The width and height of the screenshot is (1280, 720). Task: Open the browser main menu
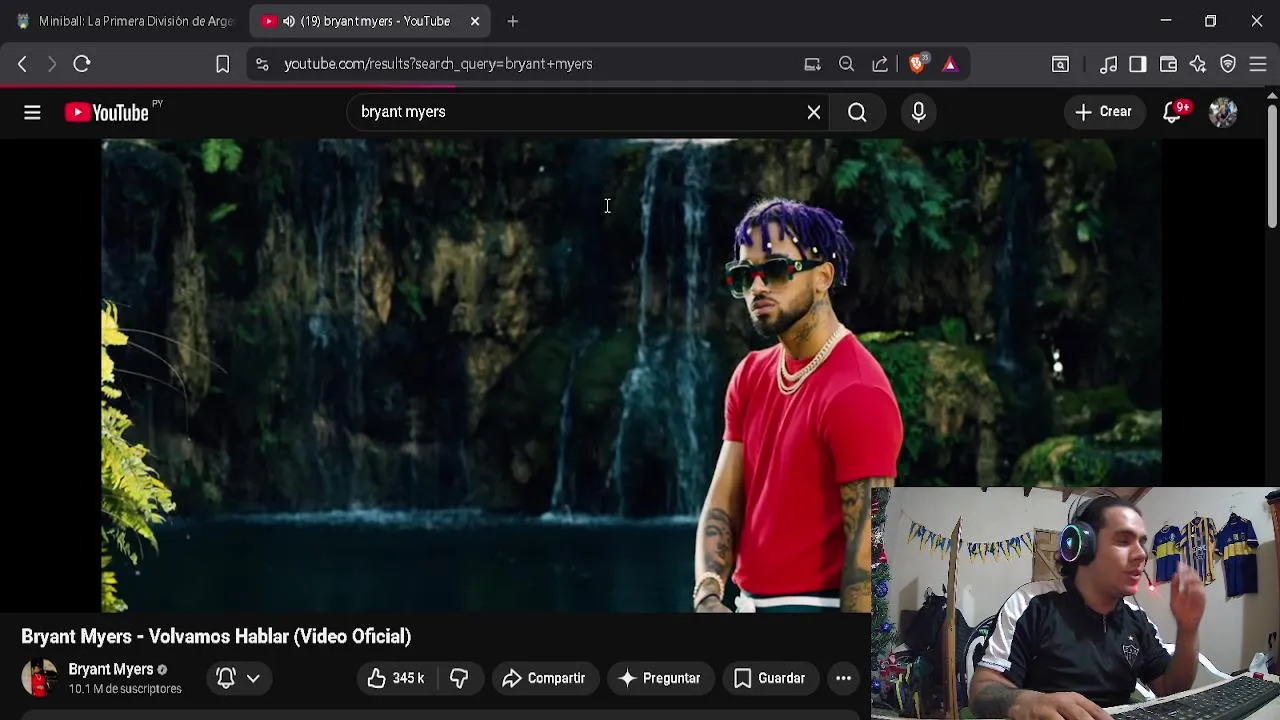(1258, 64)
